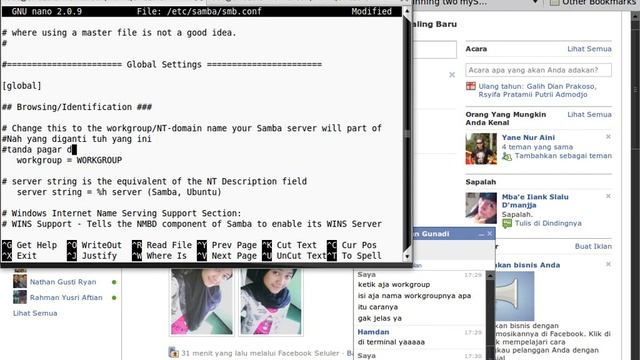The width and height of the screenshot is (640, 360).
Task: Close the Gunadi chat window
Action: click(490, 234)
